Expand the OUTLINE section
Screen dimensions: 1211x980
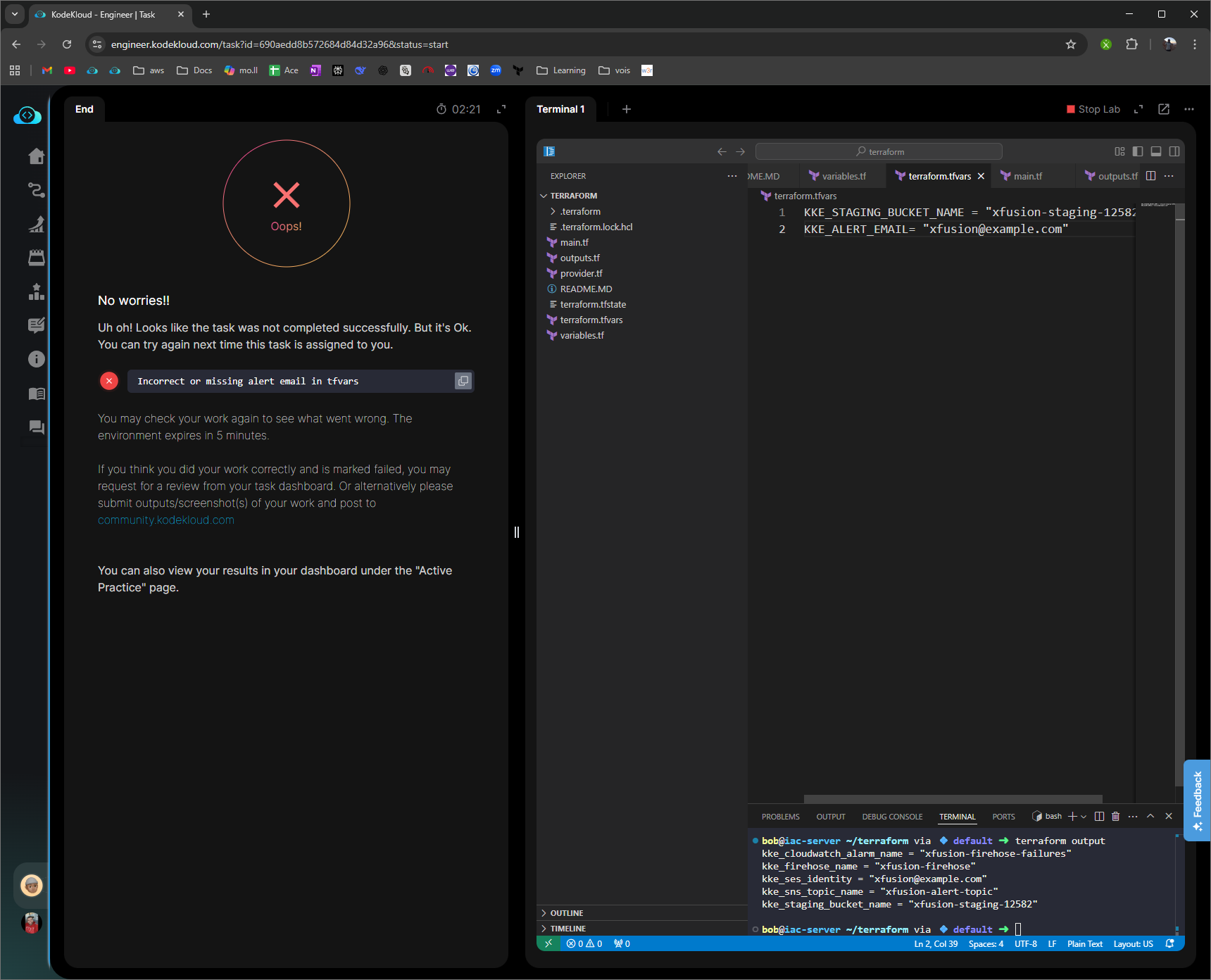click(567, 913)
